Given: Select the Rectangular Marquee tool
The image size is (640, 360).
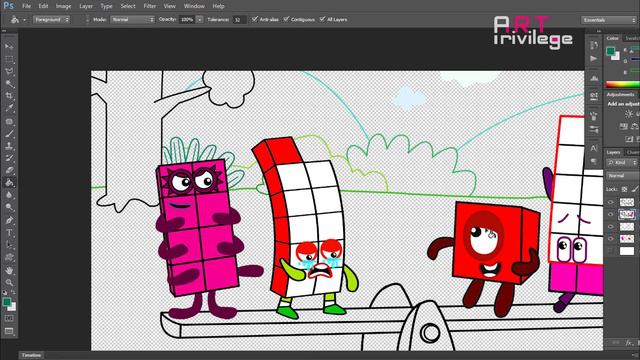Looking at the screenshot, I should (9, 59).
